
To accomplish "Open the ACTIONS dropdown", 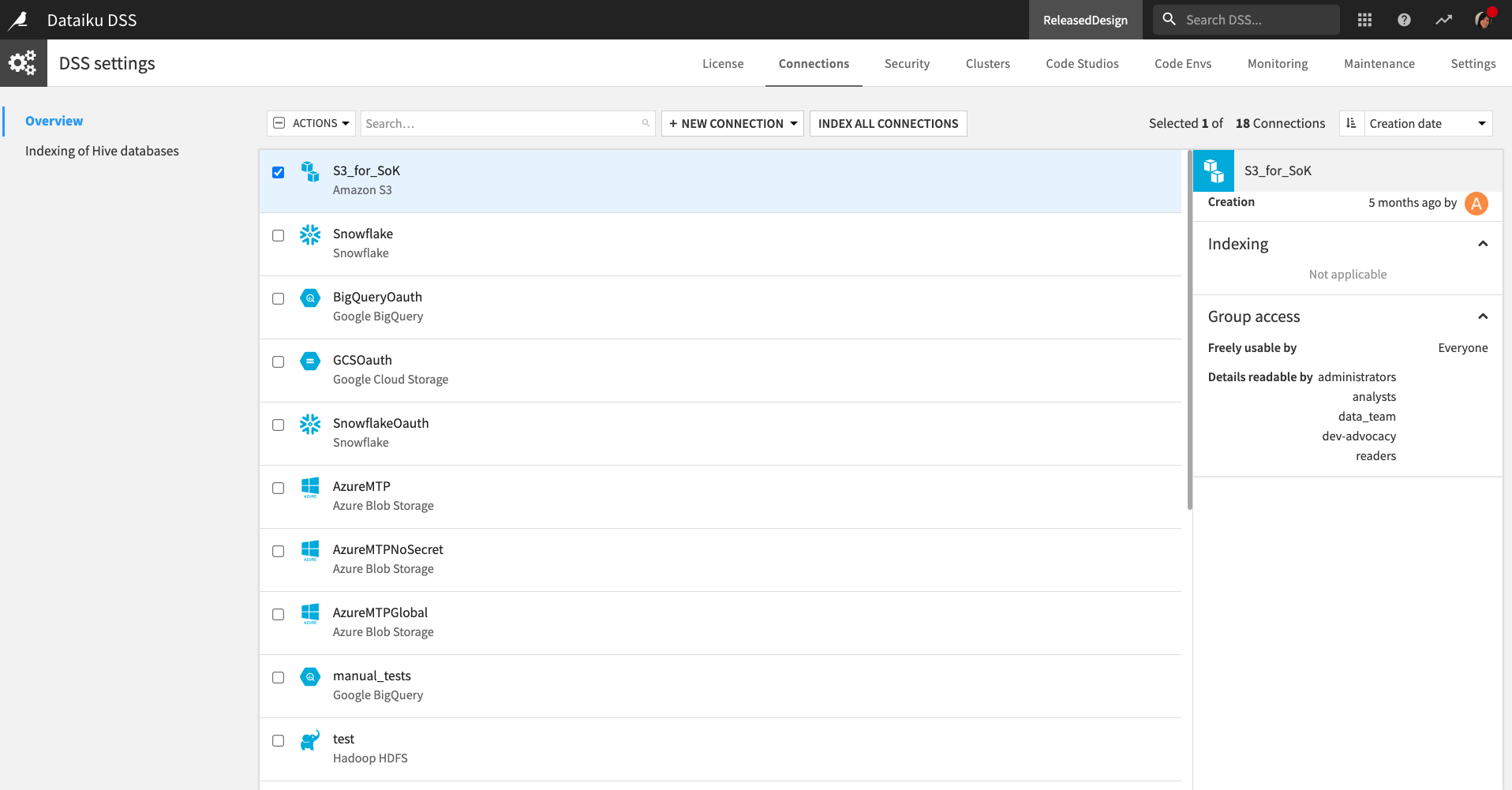I will click(311, 123).
